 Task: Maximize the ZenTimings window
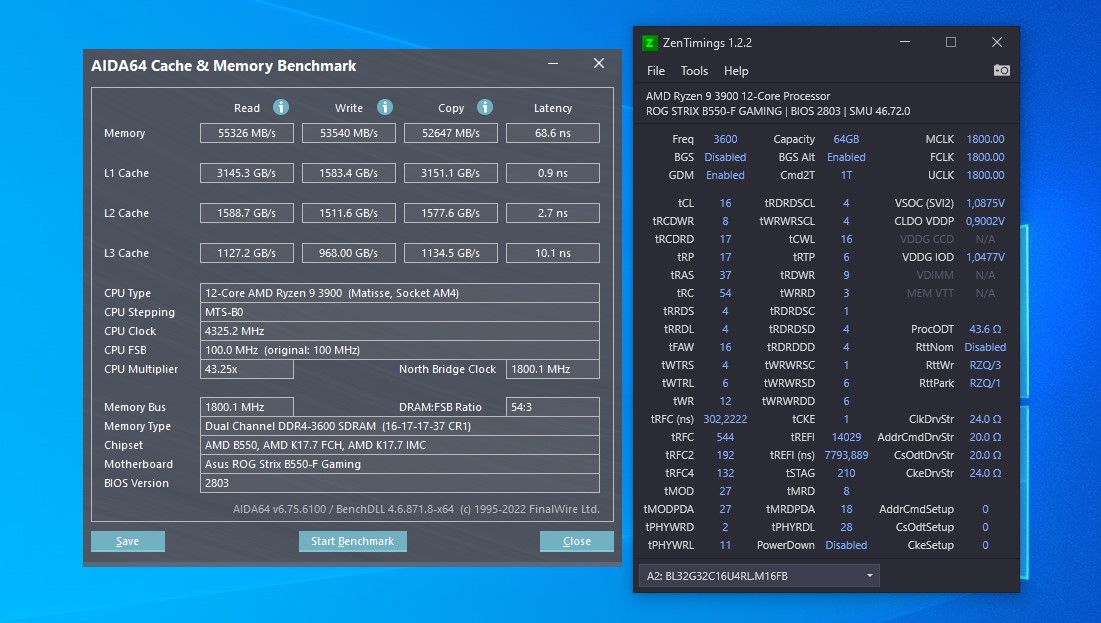pos(951,42)
